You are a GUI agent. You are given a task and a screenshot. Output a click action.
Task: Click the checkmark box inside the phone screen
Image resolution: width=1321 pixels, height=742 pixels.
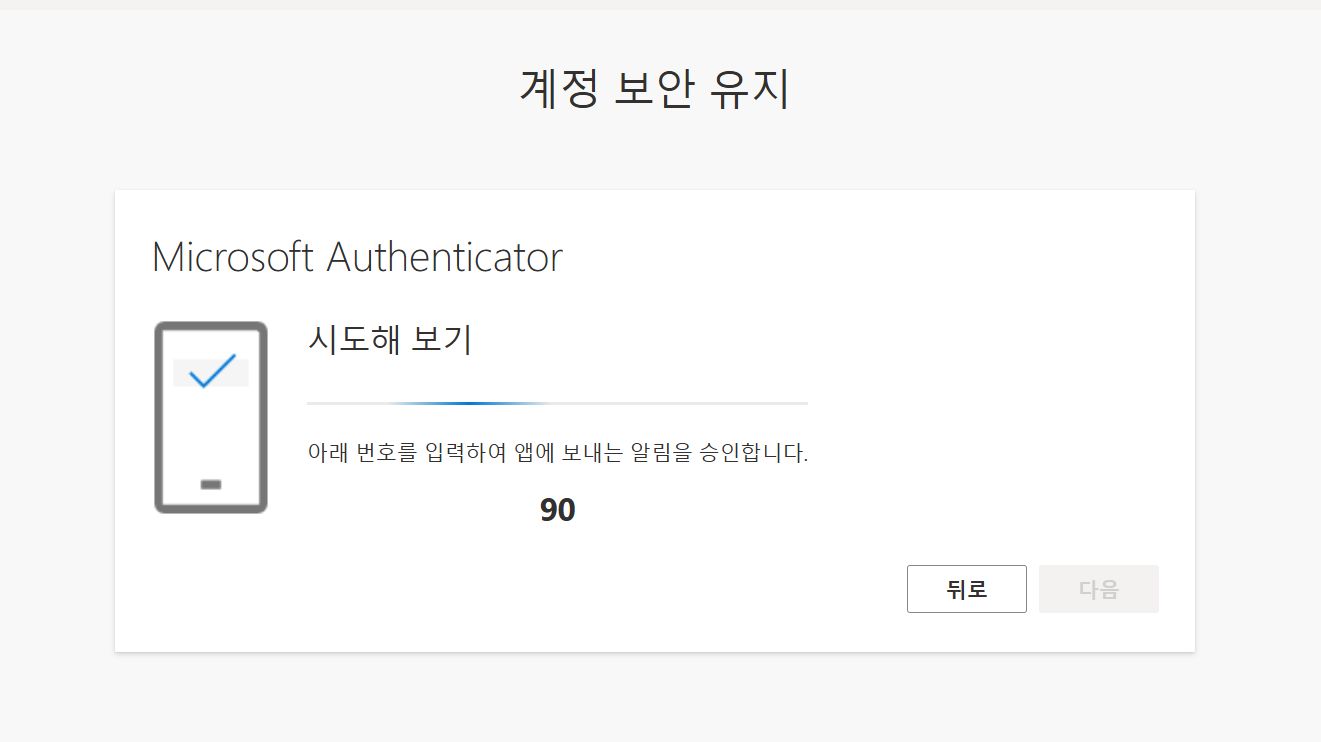(210, 372)
